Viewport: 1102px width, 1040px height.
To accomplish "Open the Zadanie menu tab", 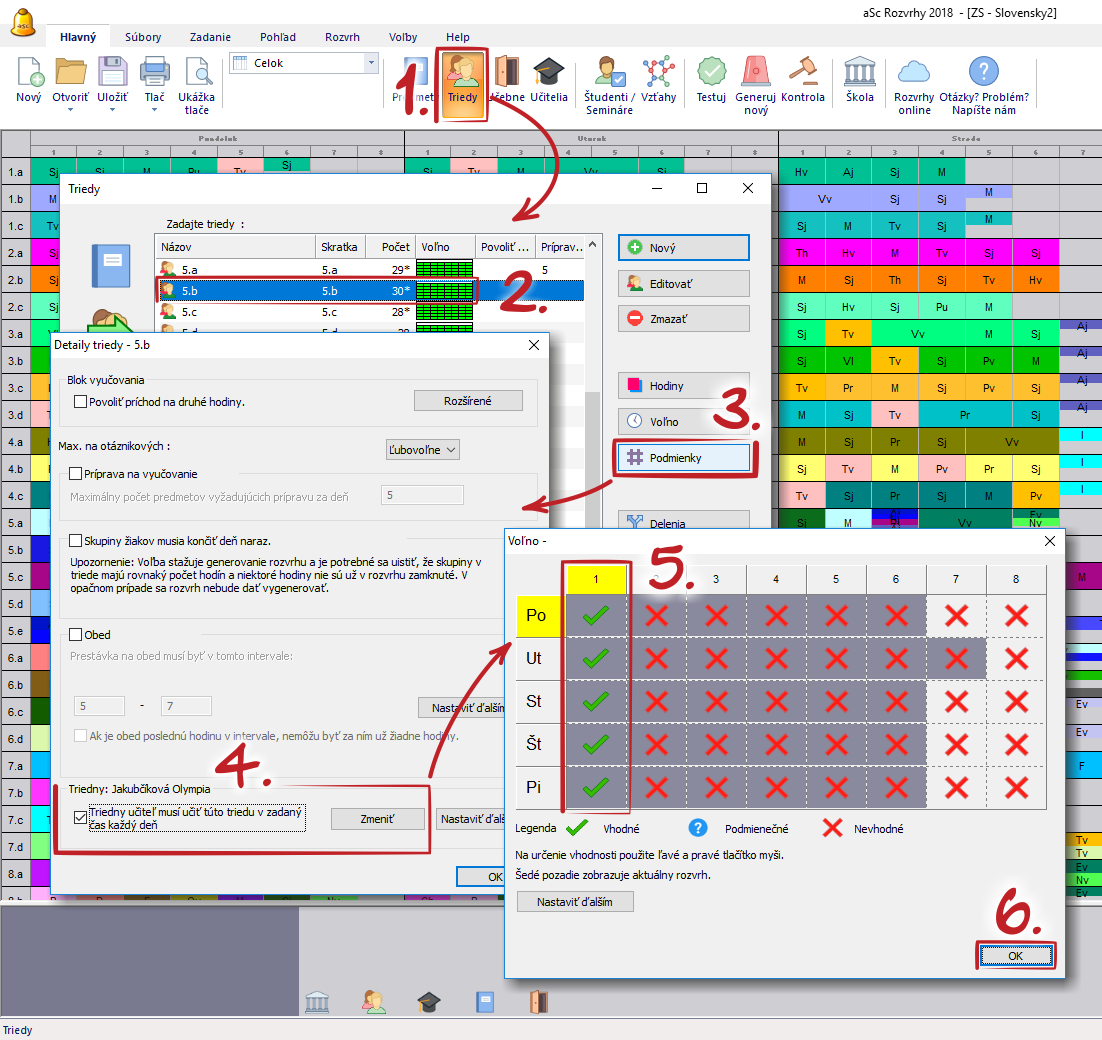I will coord(210,37).
